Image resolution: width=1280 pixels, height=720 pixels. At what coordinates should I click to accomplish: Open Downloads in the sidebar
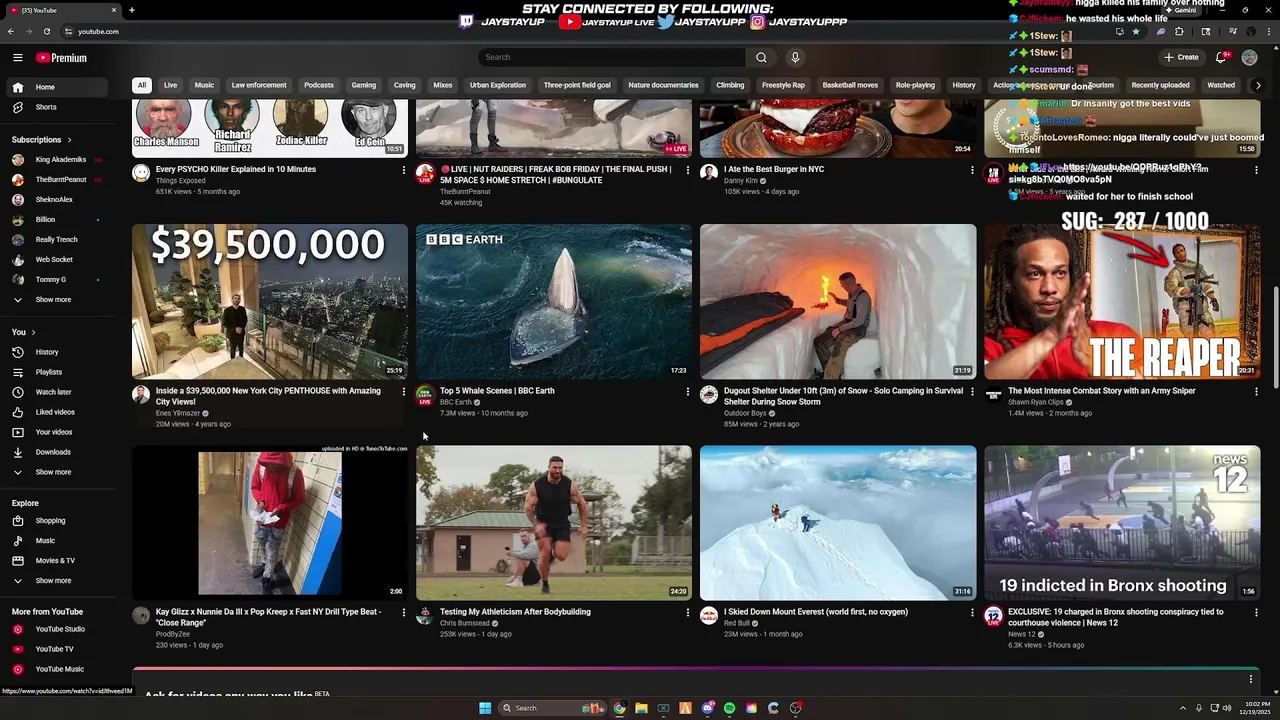pos(58,452)
